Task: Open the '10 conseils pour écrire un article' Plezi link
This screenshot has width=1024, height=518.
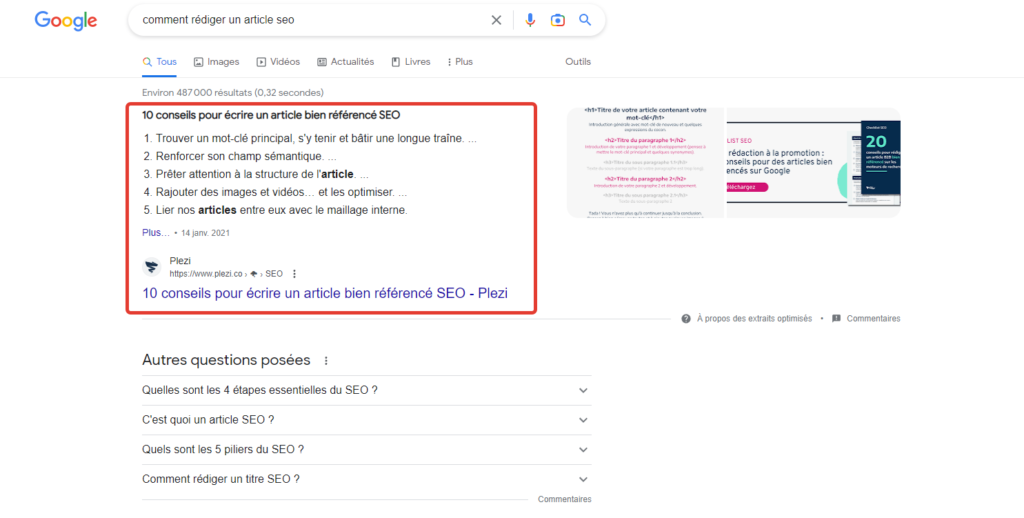Action: [325, 293]
